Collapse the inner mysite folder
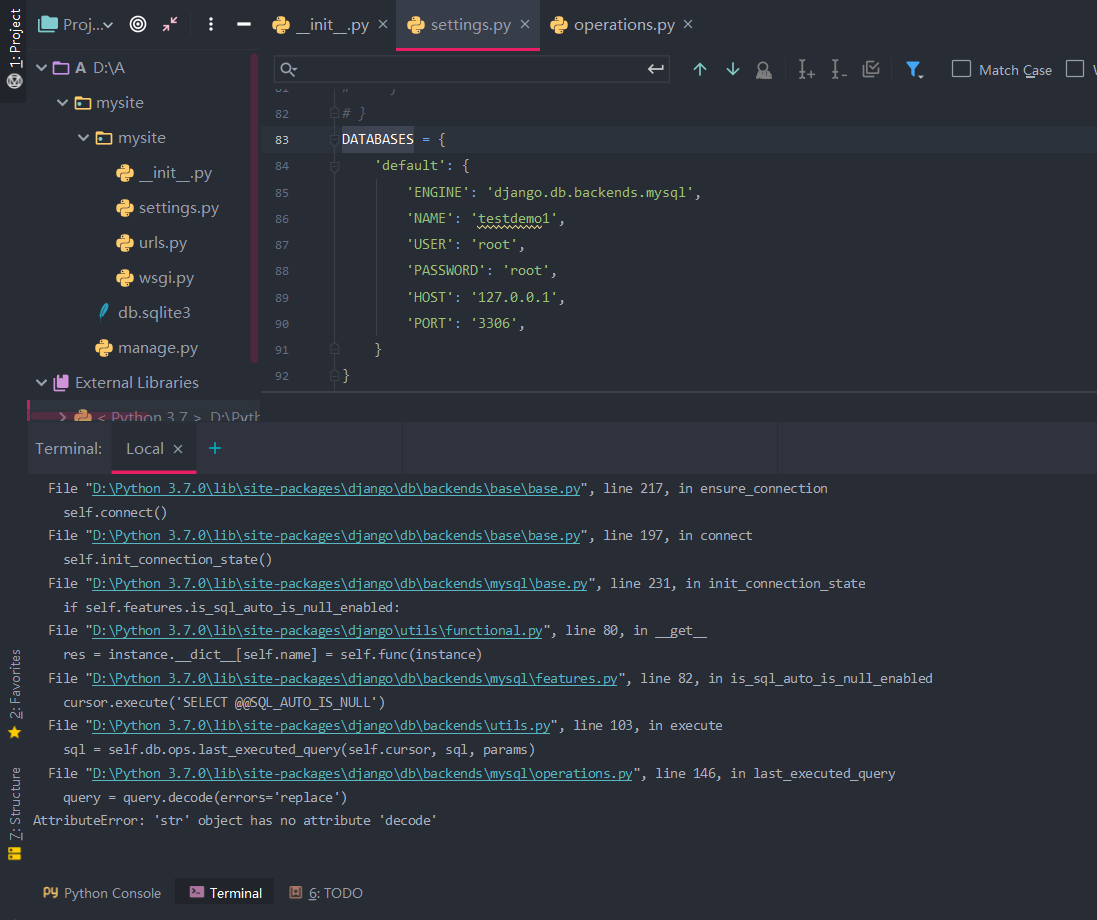This screenshot has width=1097, height=920. 83,138
